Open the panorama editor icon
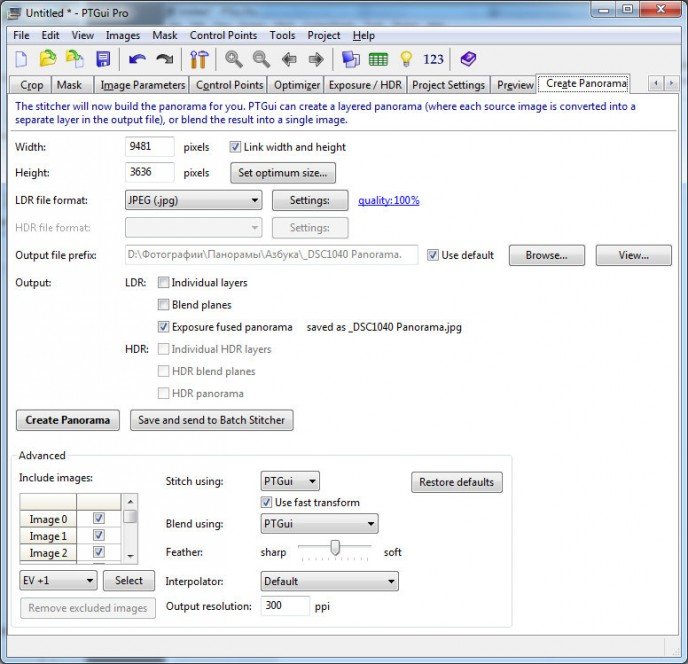688x664 pixels. pos(351,59)
